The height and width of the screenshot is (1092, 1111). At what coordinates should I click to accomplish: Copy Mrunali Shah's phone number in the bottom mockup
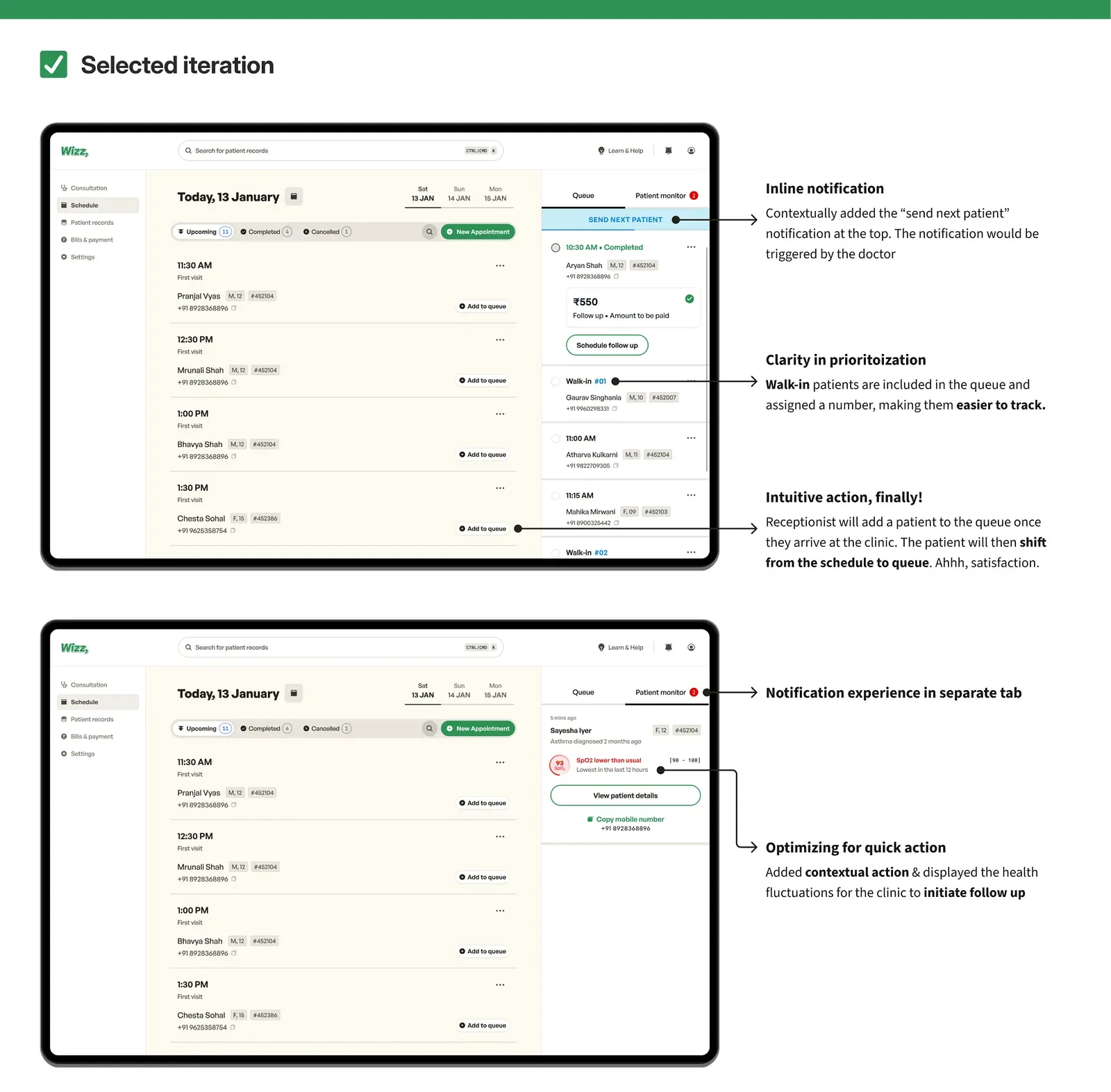coord(234,879)
